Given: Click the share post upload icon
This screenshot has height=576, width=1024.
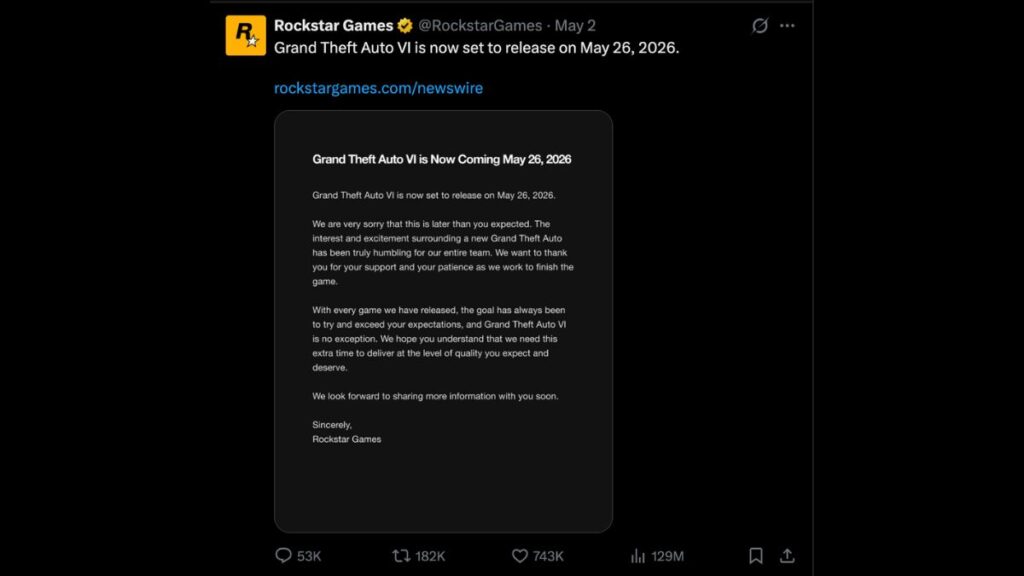Looking at the screenshot, I should 787,556.
